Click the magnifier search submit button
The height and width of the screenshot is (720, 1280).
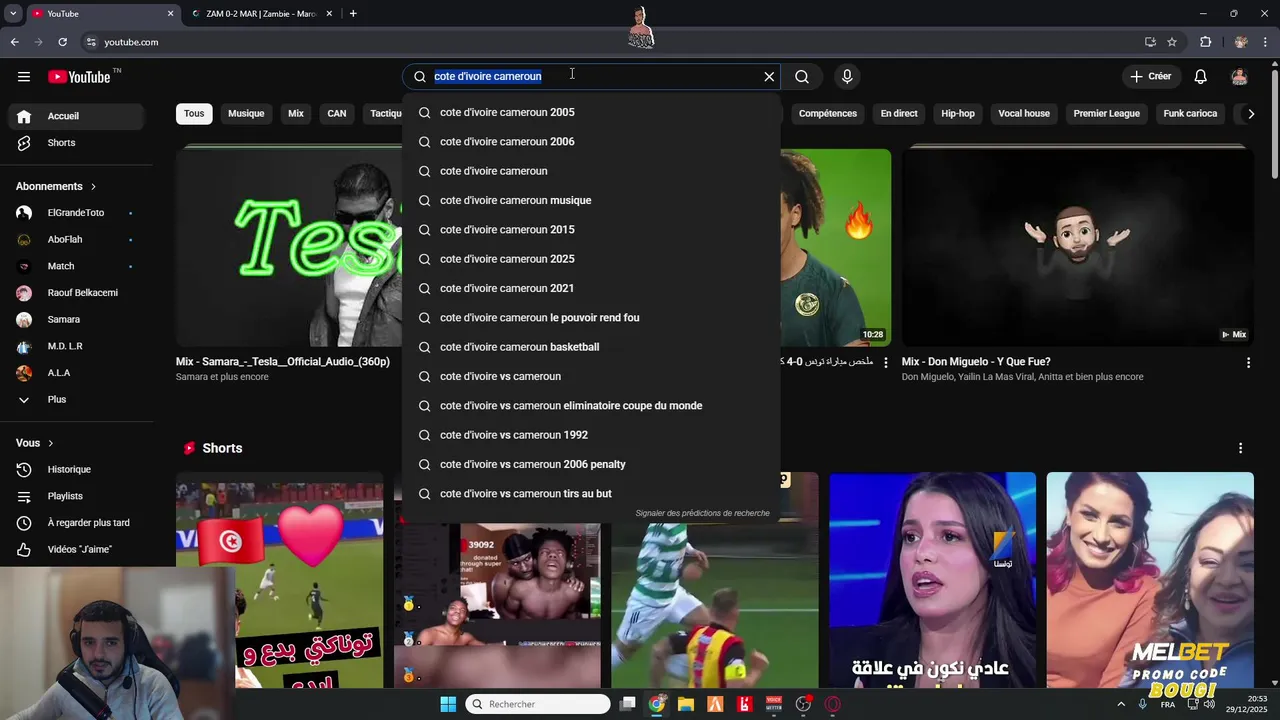click(x=802, y=77)
